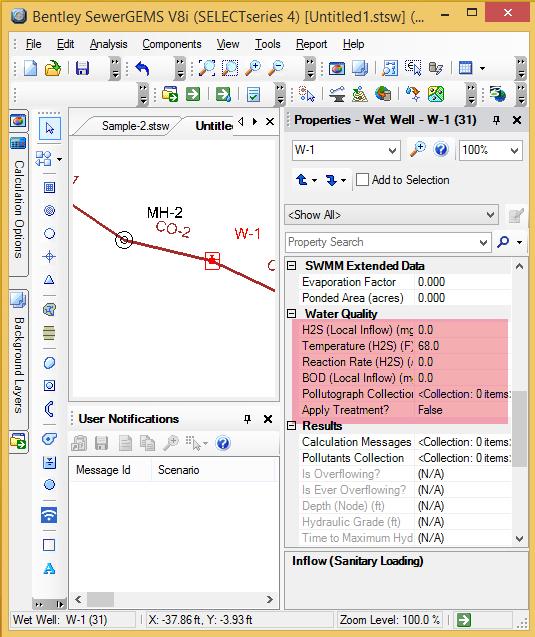Collapse the Results section
The image size is (535, 637).
(291, 426)
